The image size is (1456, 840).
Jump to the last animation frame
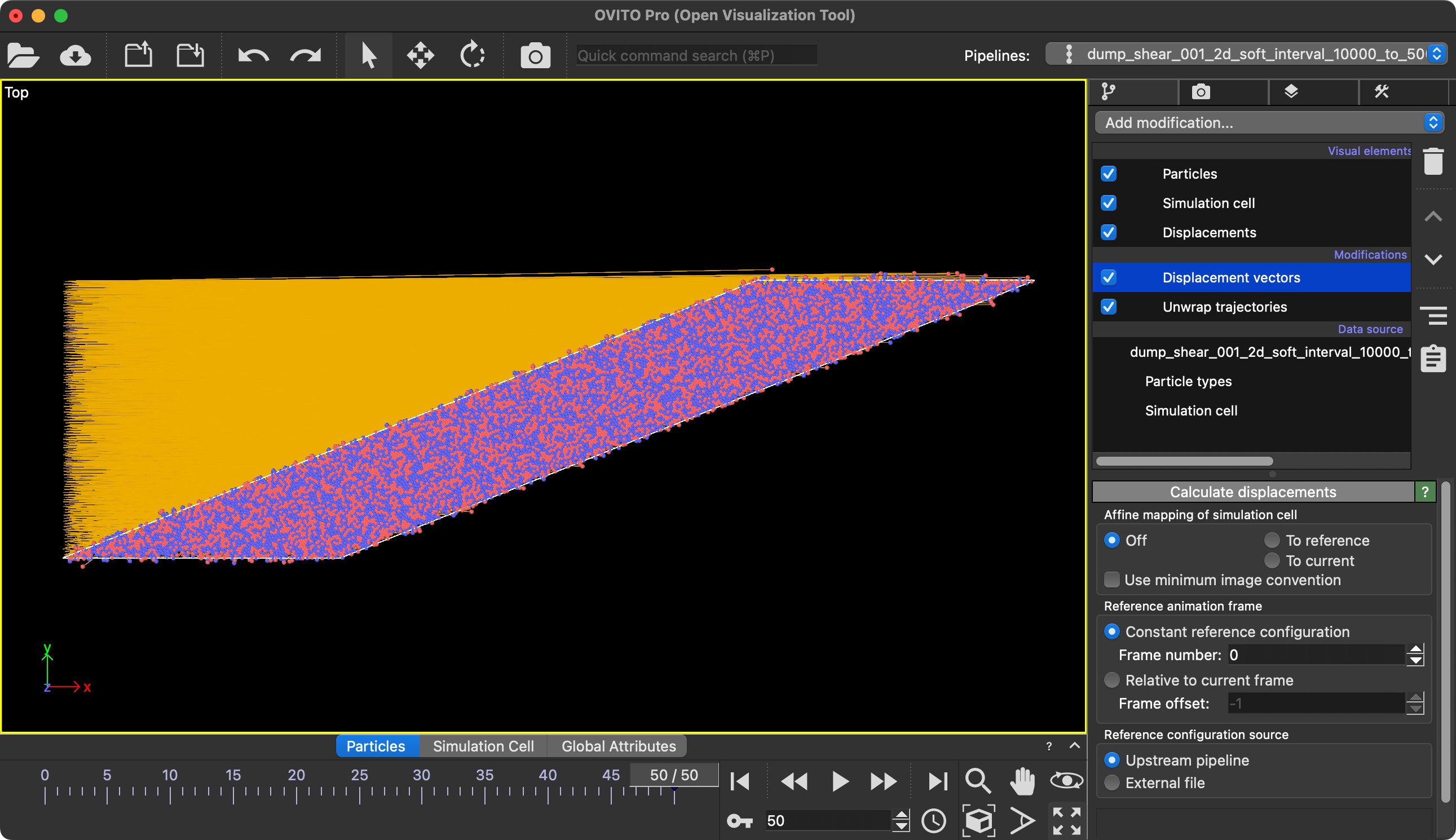937,781
